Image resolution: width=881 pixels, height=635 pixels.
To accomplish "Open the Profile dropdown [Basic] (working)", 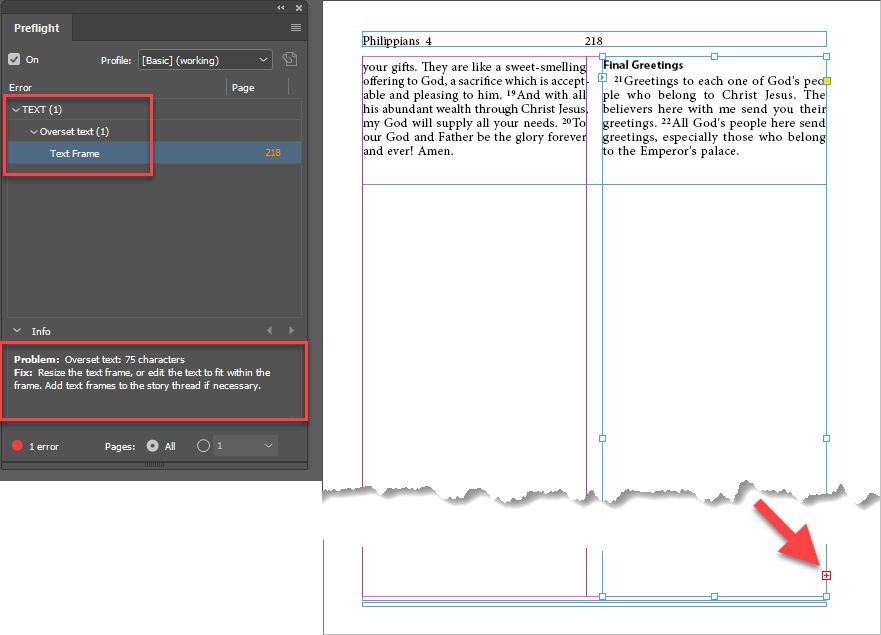I will pyautogui.click(x=205, y=60).
